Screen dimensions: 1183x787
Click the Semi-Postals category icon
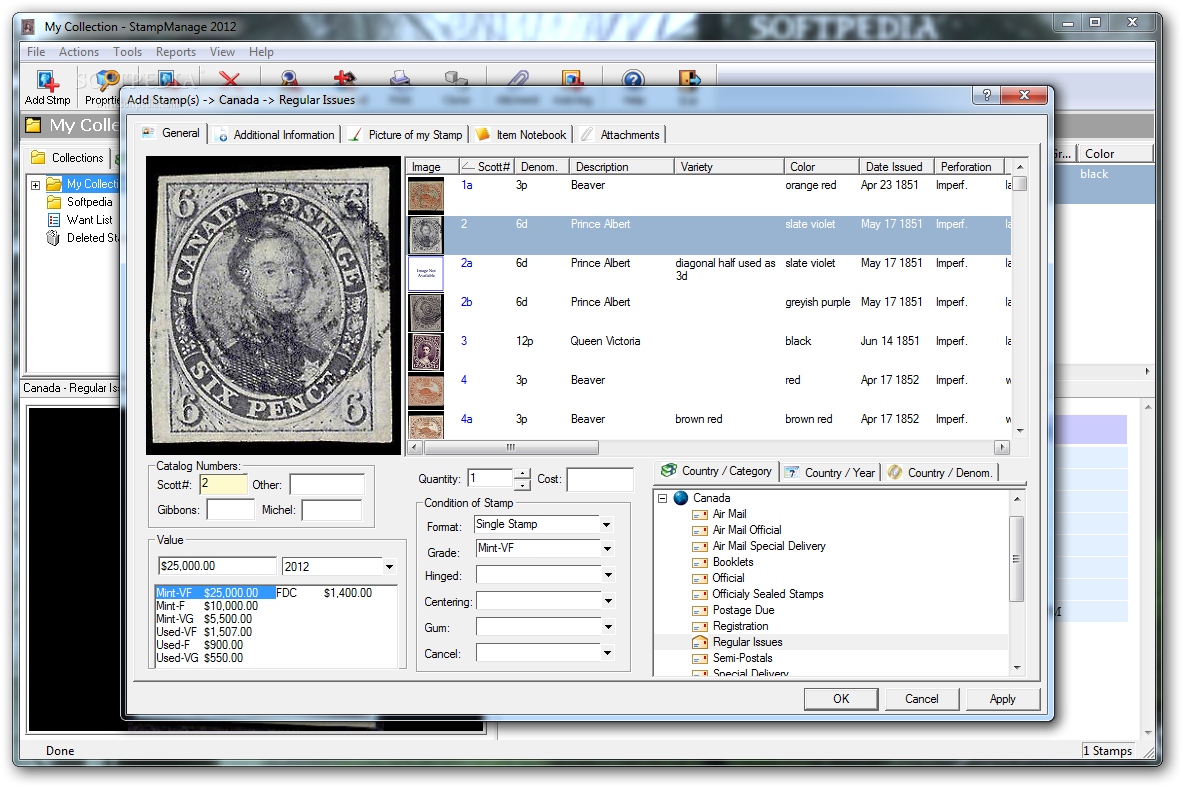coord(700,659)
